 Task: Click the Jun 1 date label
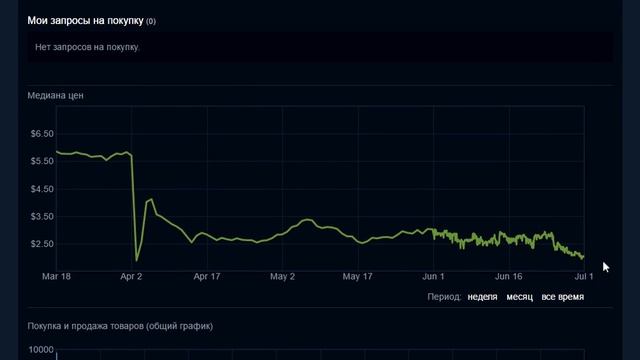click(433, 276)
